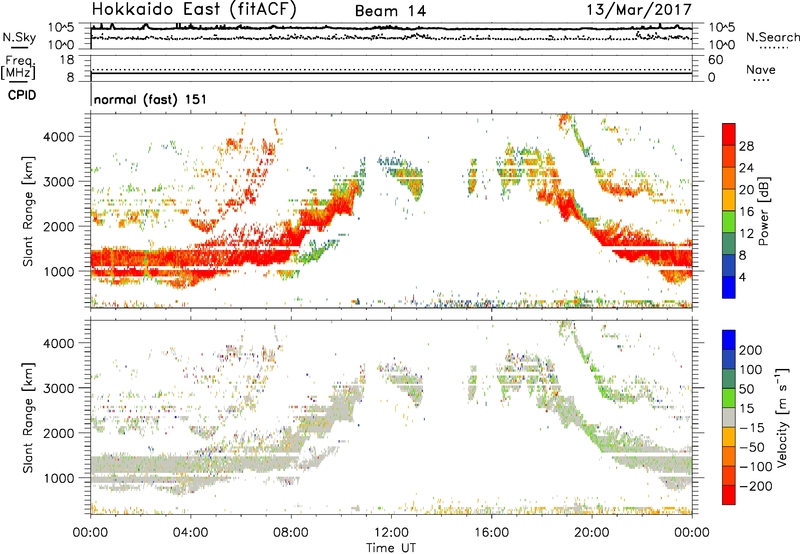Click the frequency axis value 18
The height and width of the screenshot is (554, 800).
(67, 60)
